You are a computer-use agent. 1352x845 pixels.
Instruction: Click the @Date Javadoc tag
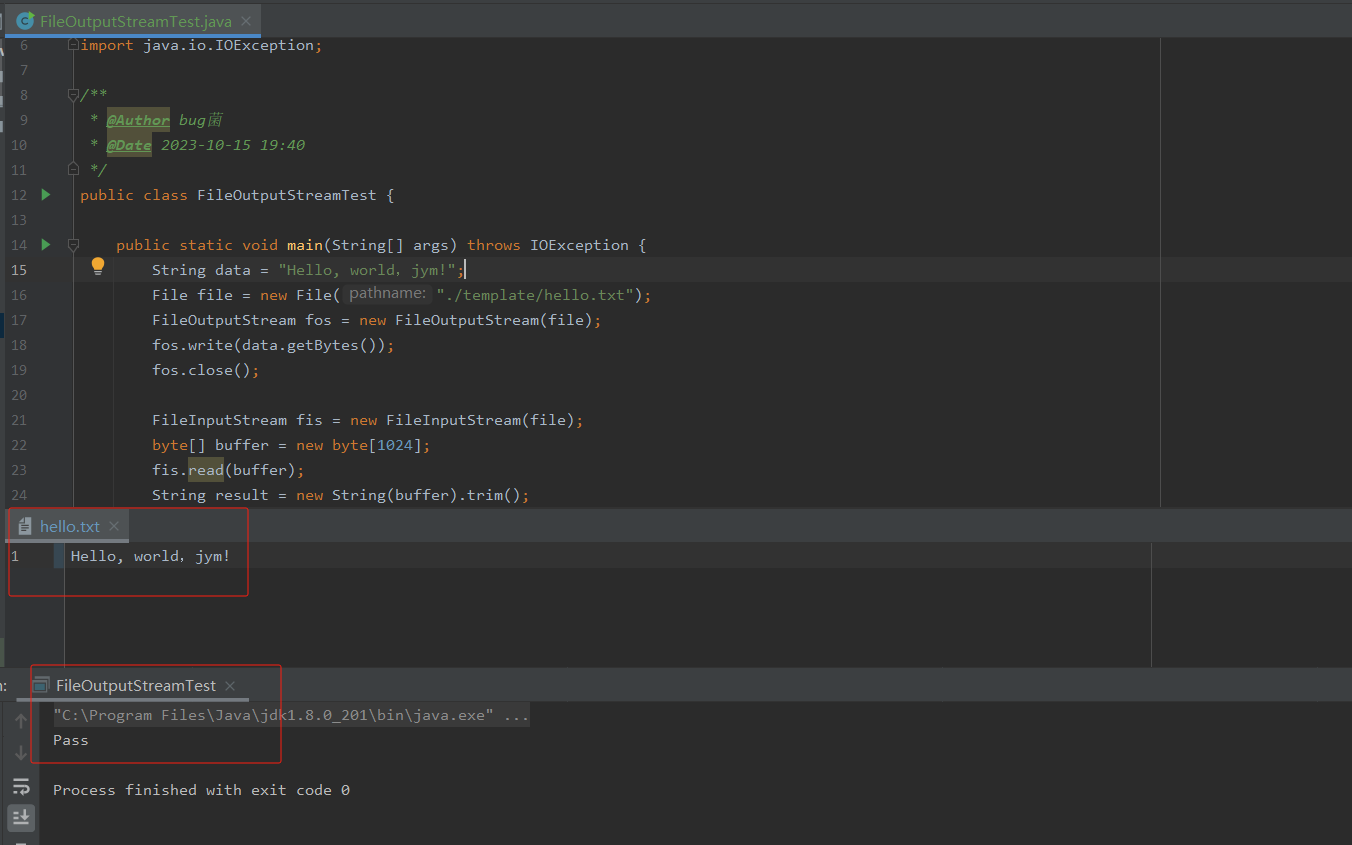(129, 145)
